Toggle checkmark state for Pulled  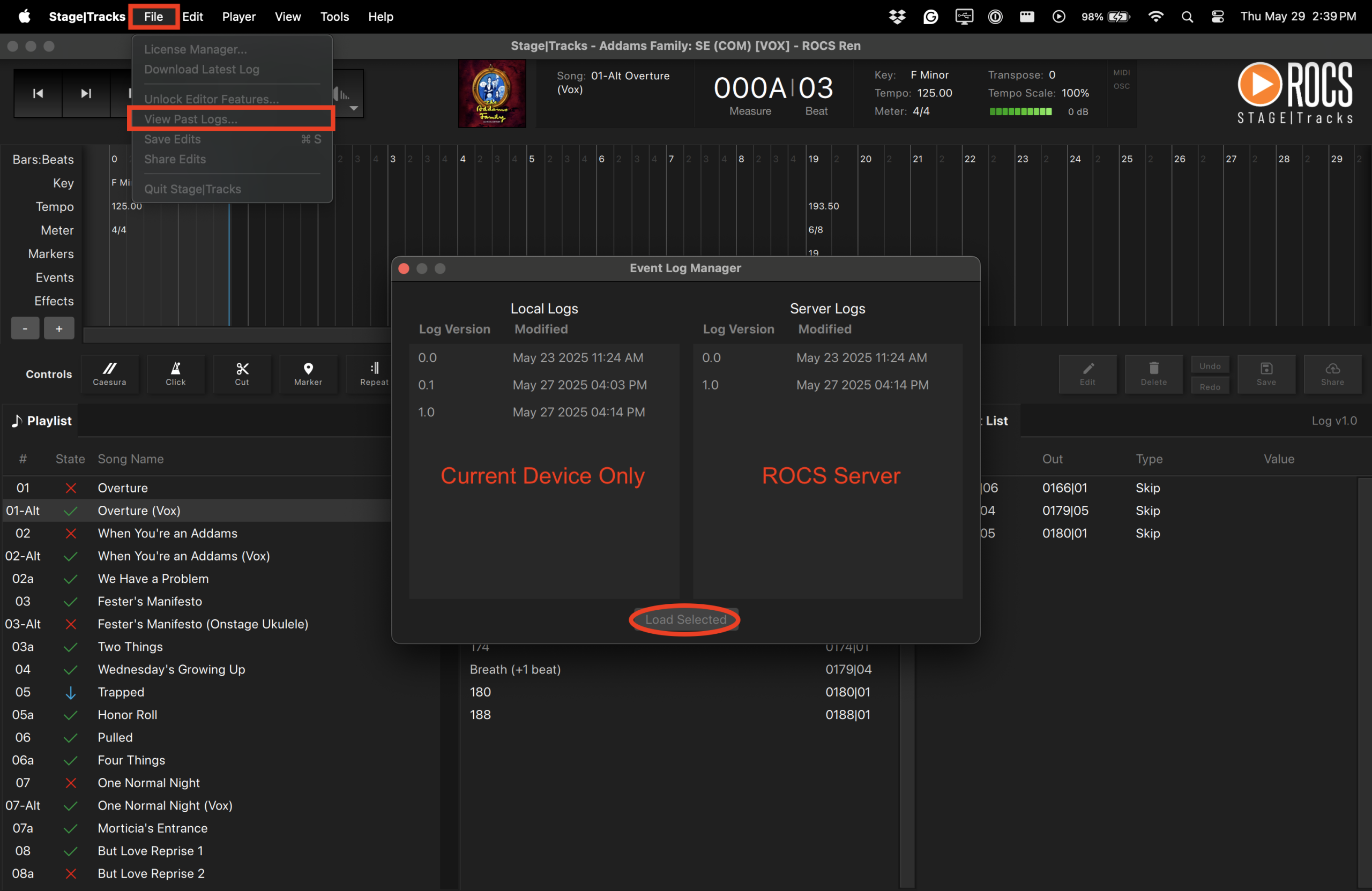[71, 738]
